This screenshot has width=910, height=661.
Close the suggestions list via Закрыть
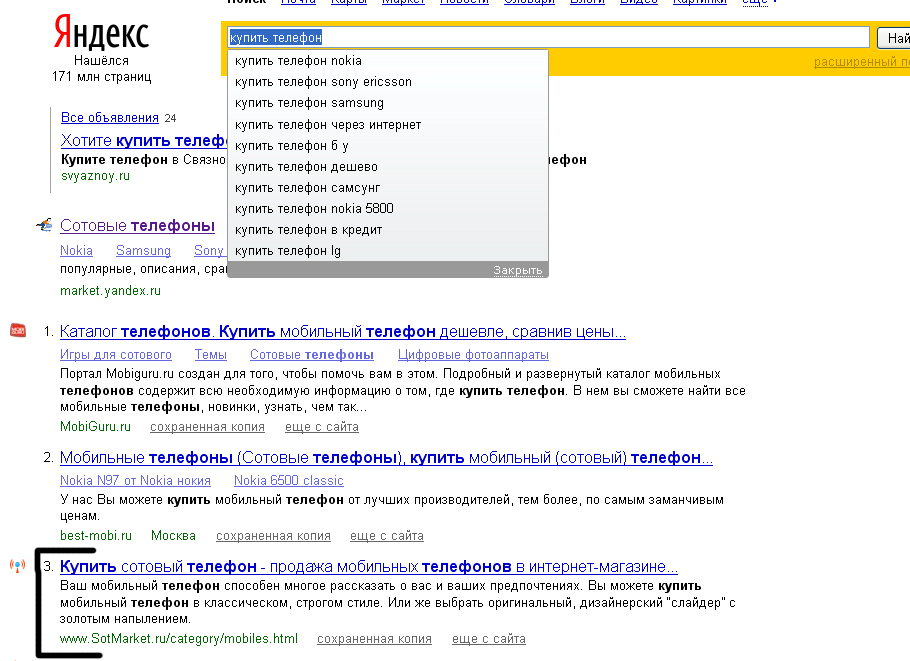pyautogui.click(x=518, y=270)
